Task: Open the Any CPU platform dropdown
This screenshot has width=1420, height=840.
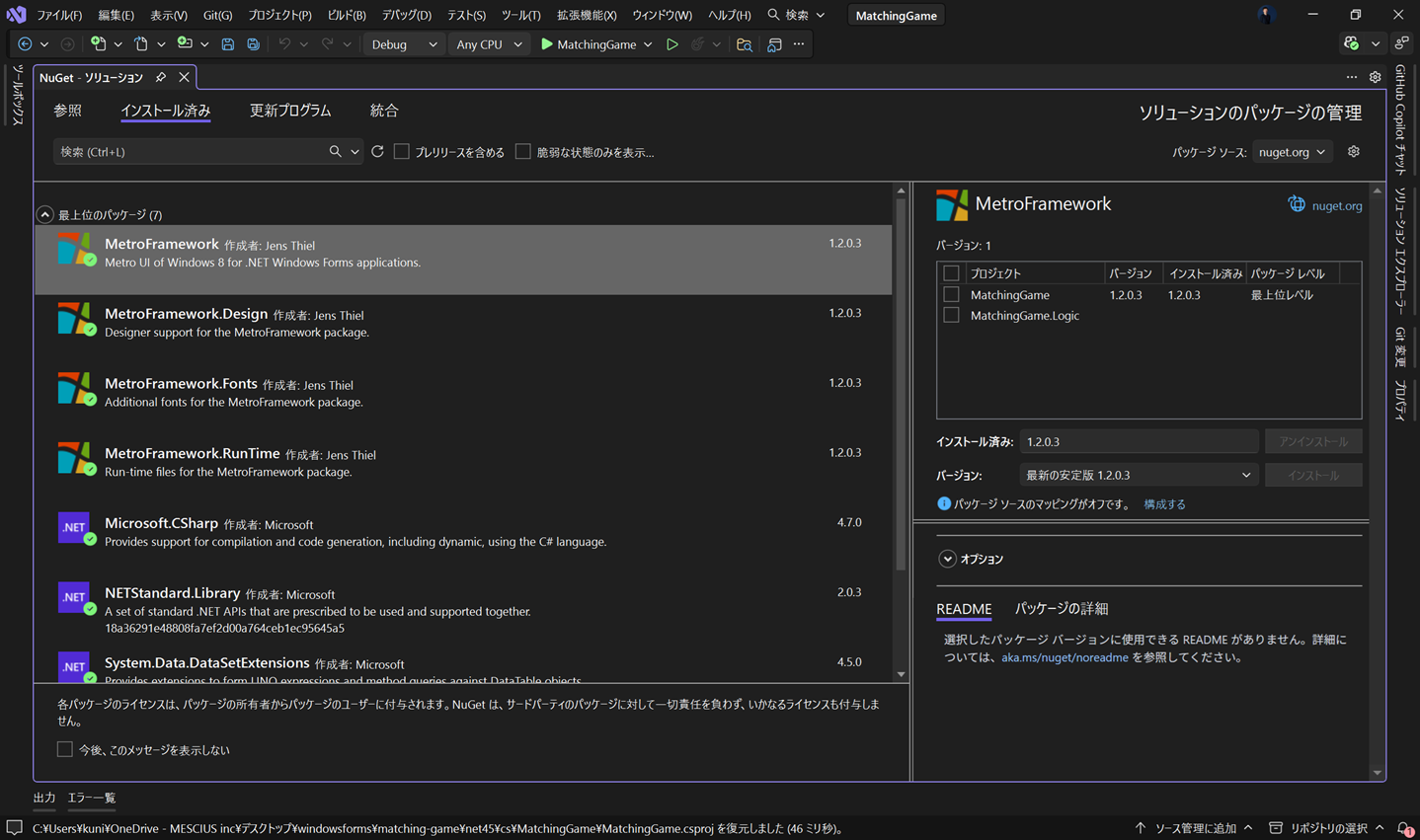Action: [488, 43]
